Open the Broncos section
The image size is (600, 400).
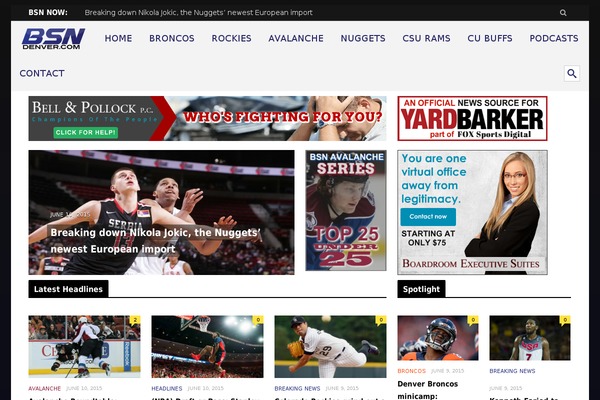[x=172, y=38]
